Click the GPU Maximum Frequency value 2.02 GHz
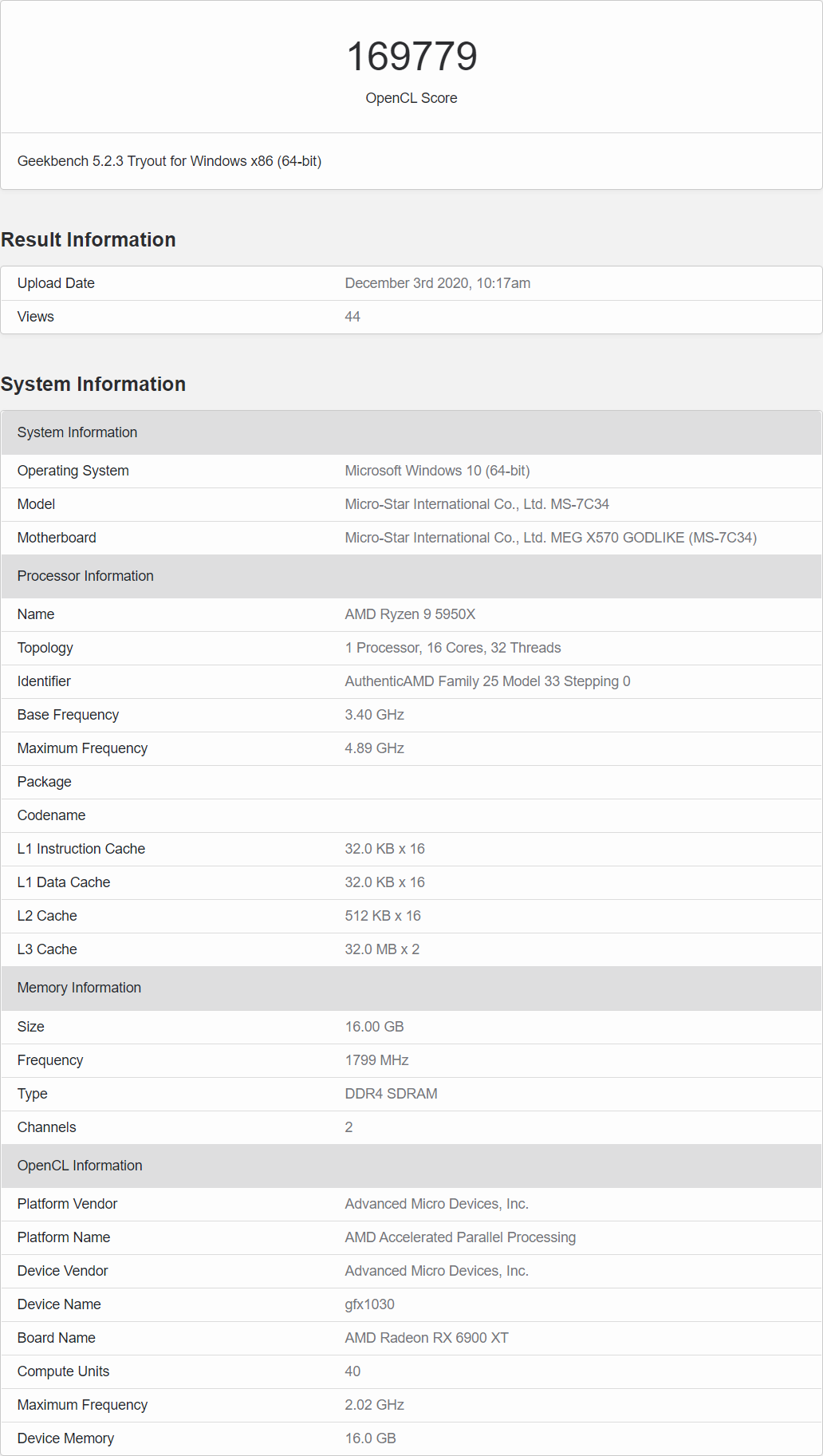The height and width of the screenshot is (1456, 823). point(374,1405)
